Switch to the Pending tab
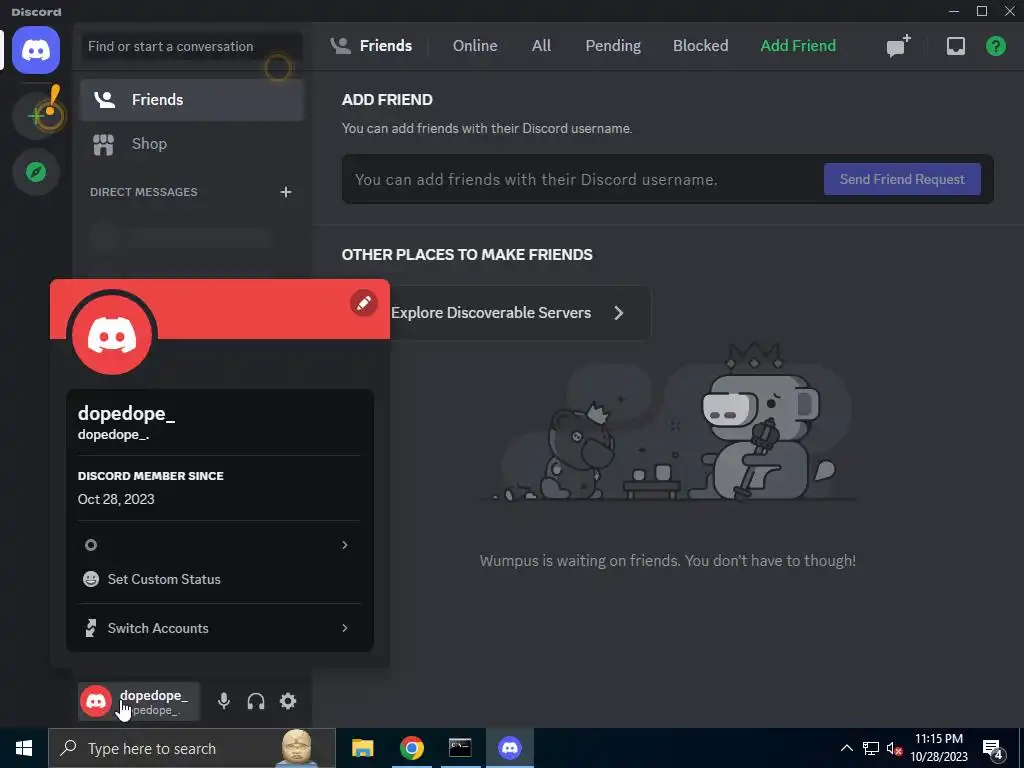Screen dimensions: 1024x768 (x=613, y=46)
